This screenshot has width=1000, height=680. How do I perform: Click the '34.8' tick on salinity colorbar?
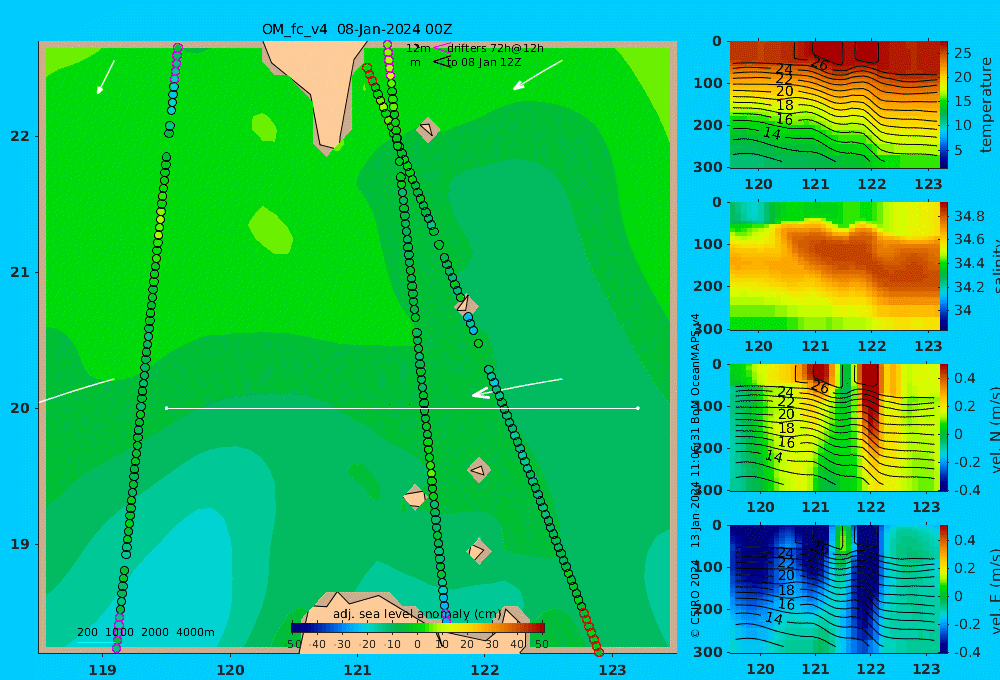[969, 216]
